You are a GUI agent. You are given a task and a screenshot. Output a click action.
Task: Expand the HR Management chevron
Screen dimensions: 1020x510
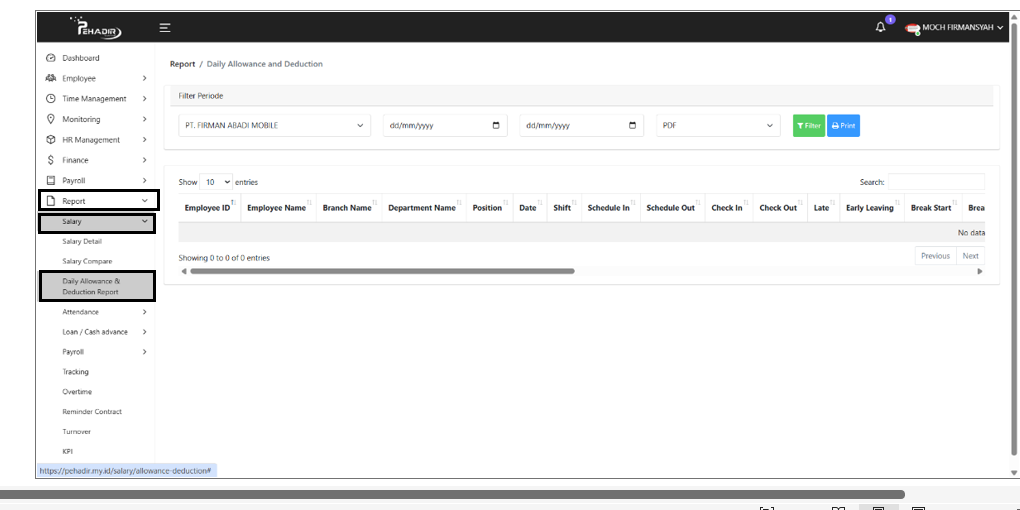pos(144,140)
